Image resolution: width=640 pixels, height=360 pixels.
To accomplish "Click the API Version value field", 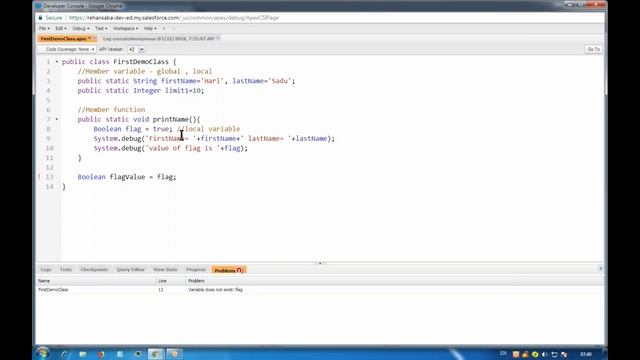I will [133, 49].
